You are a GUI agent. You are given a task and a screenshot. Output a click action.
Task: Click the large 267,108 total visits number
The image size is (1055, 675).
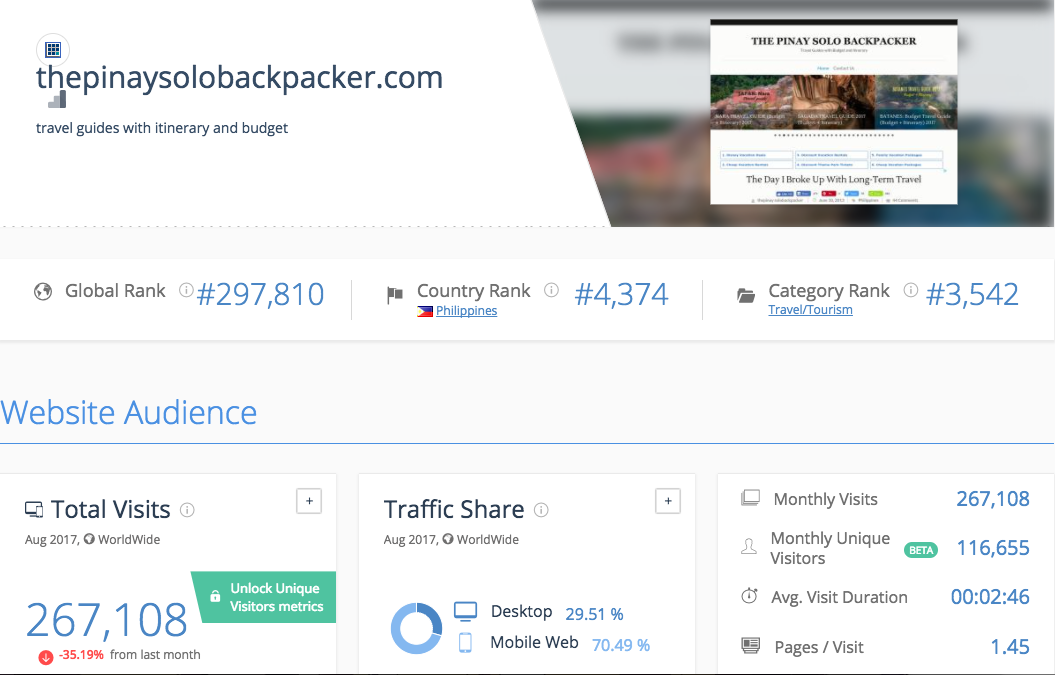106,620
